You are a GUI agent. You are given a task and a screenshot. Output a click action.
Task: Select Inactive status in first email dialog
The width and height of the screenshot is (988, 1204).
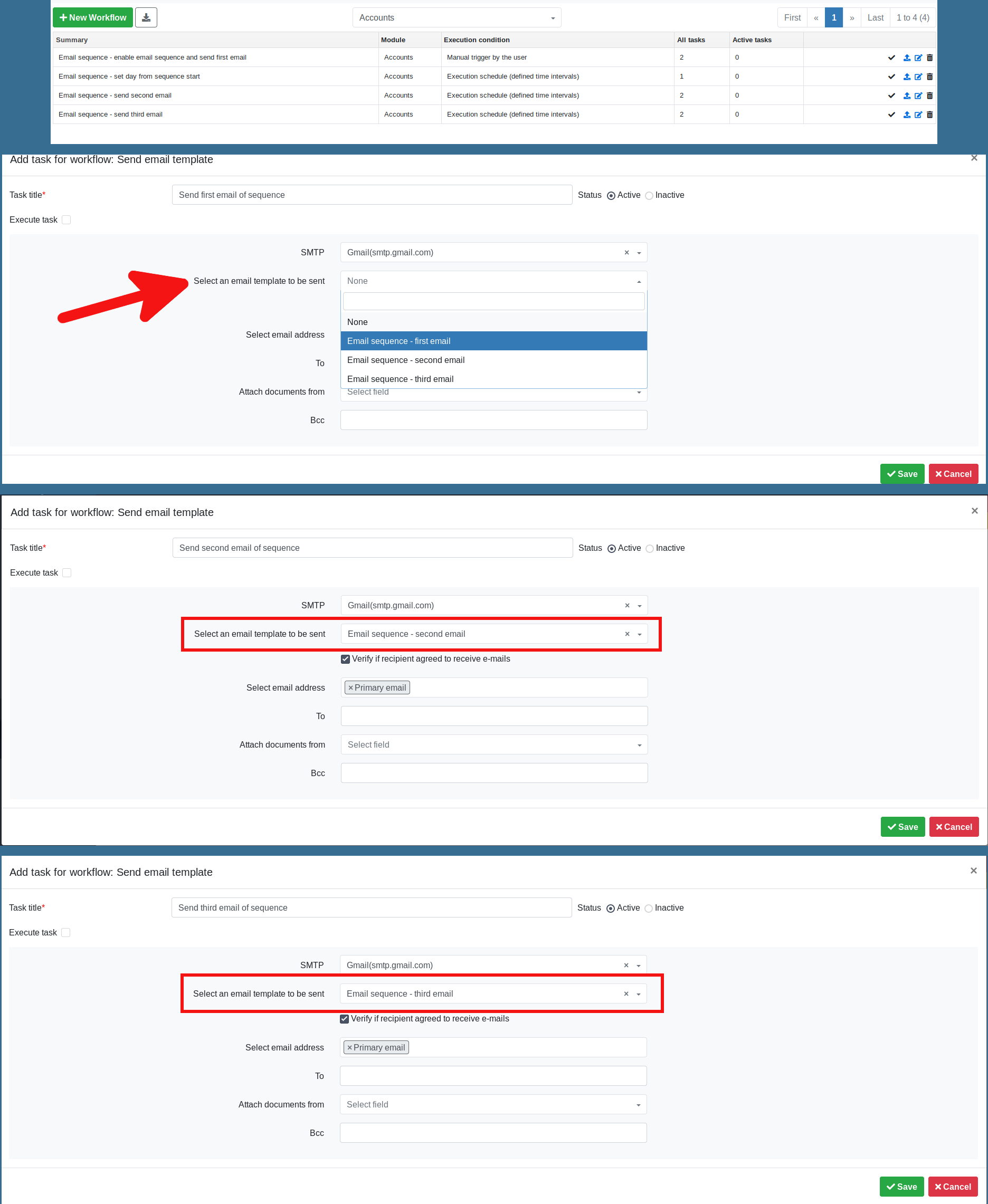[648, 196]
